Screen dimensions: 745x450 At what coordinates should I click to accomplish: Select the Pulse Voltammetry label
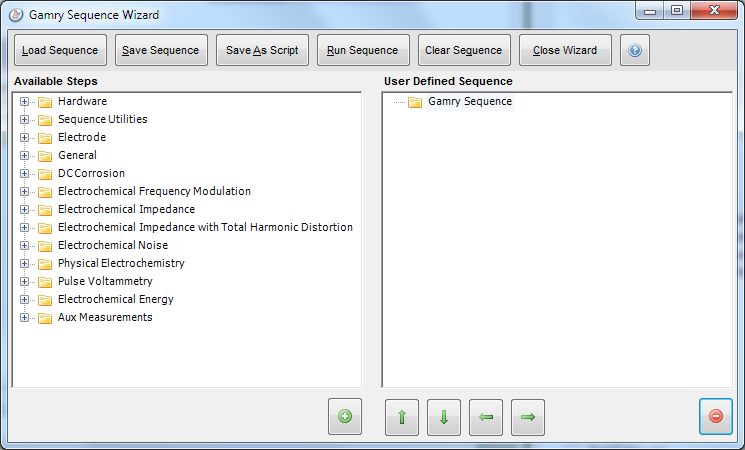tap(105, 282)
